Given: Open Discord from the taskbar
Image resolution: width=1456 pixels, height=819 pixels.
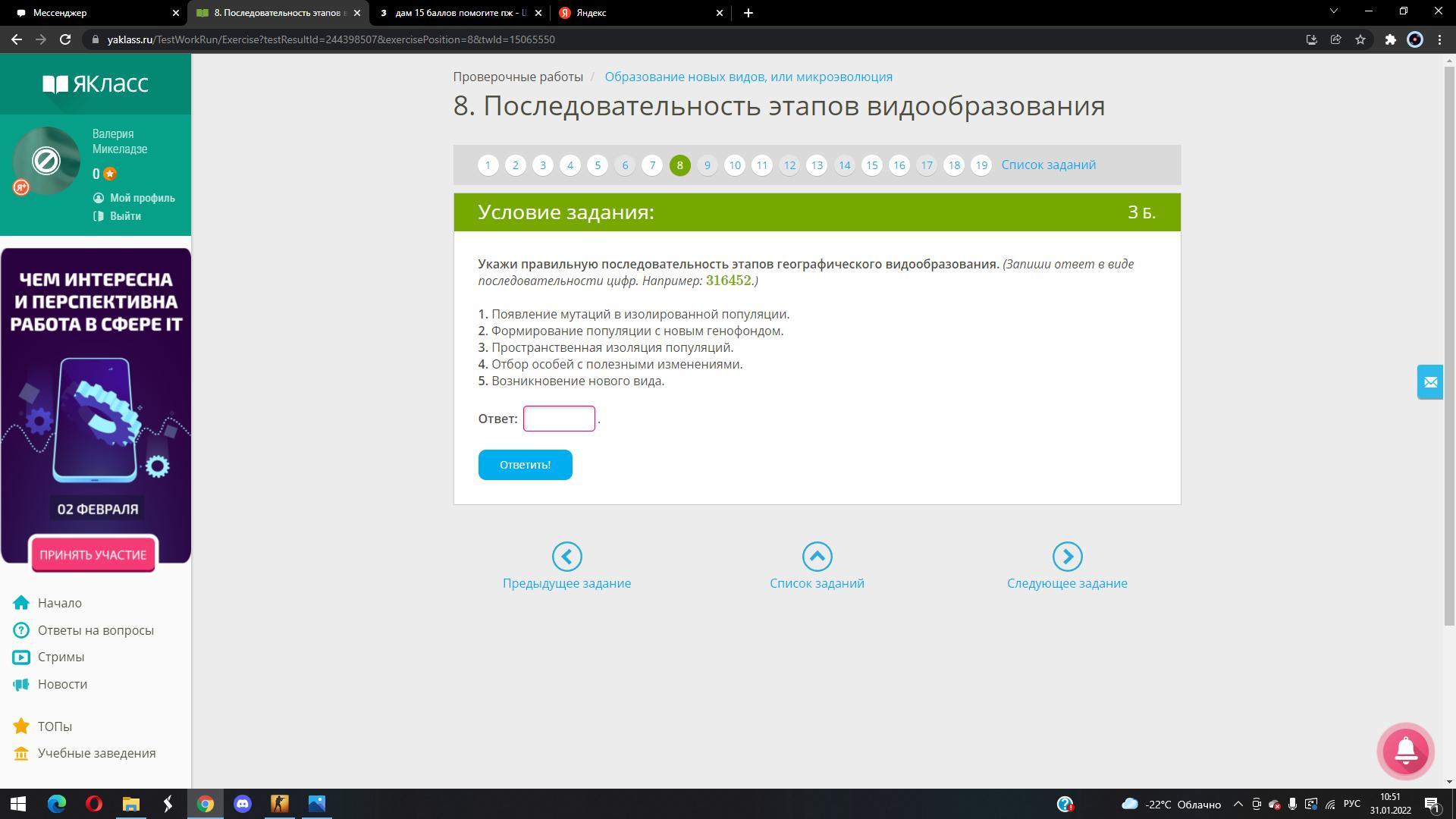Looking at the screenshot, I should point(243,804).
